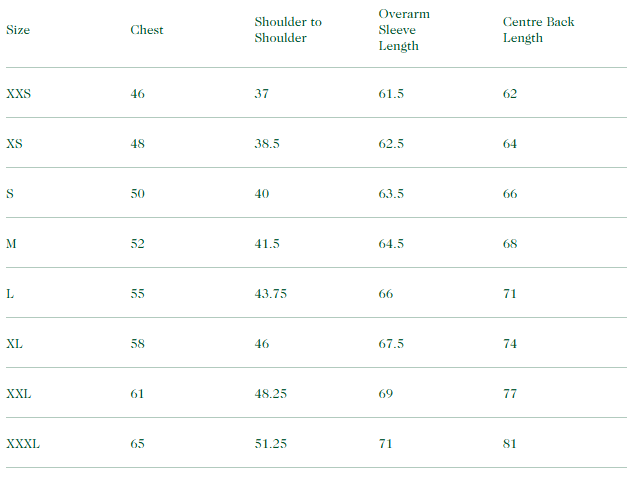
Task: Select the Centre Back Length header
Action: coord(539,30)
